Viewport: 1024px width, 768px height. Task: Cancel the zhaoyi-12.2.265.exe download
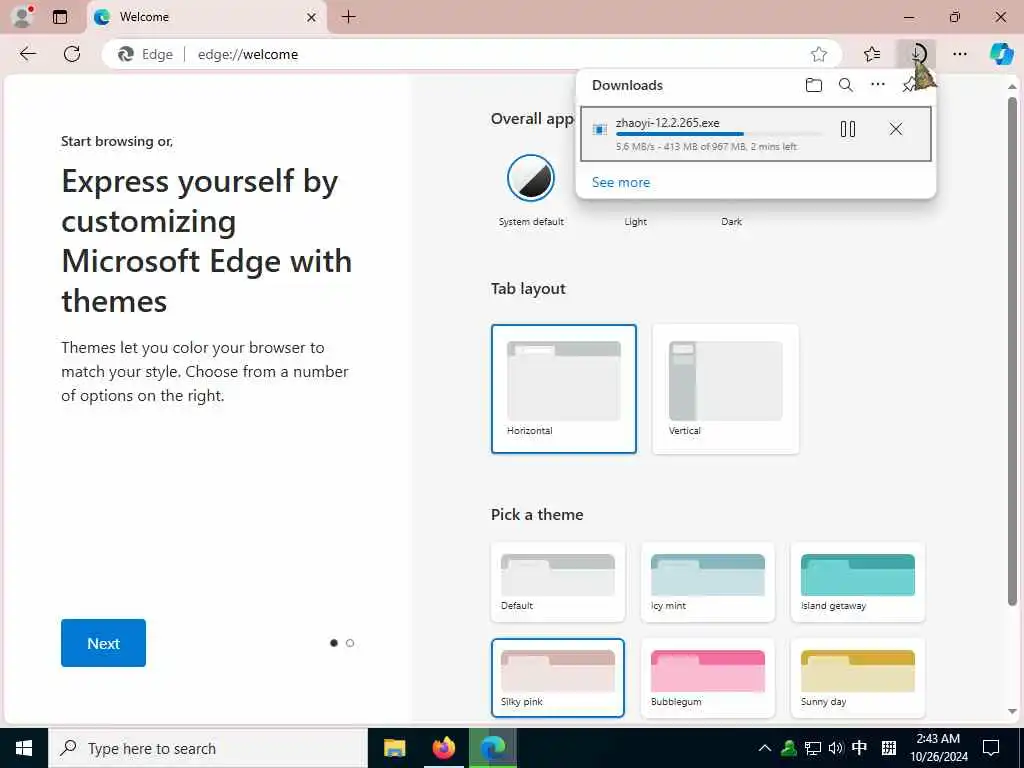pos(895,129)
